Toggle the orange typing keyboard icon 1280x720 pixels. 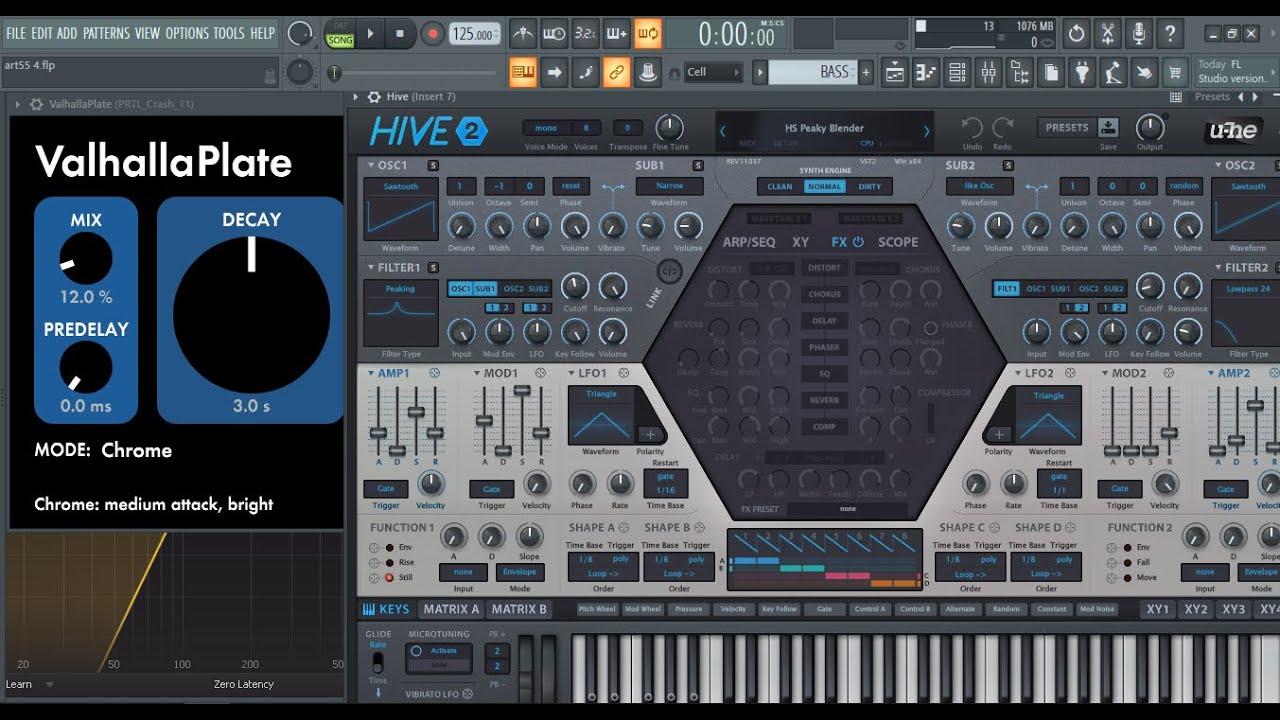click(523, 72)
